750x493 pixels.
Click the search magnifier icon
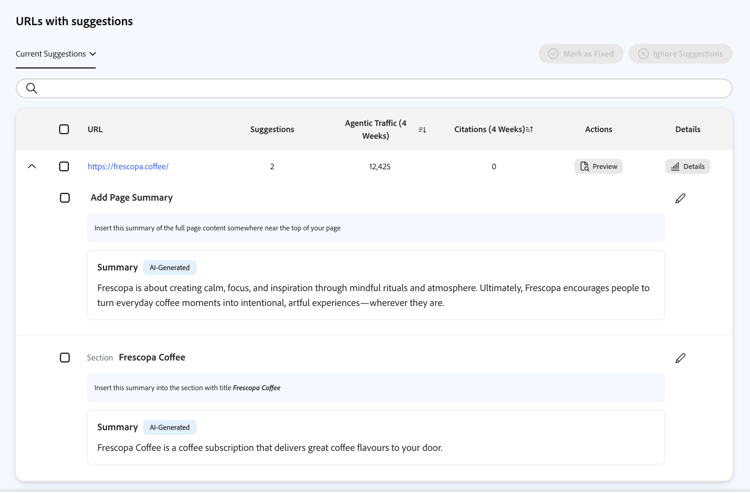click(x=32, y=88)
